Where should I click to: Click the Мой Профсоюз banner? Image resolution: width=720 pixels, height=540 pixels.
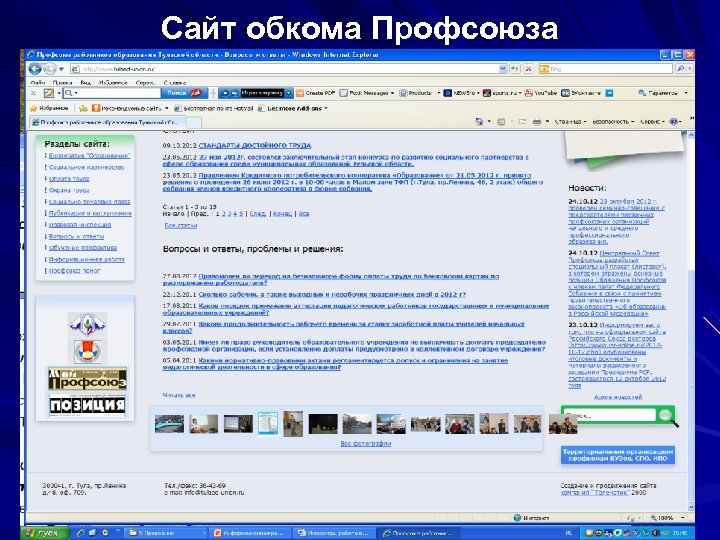(x=87, y=379)
